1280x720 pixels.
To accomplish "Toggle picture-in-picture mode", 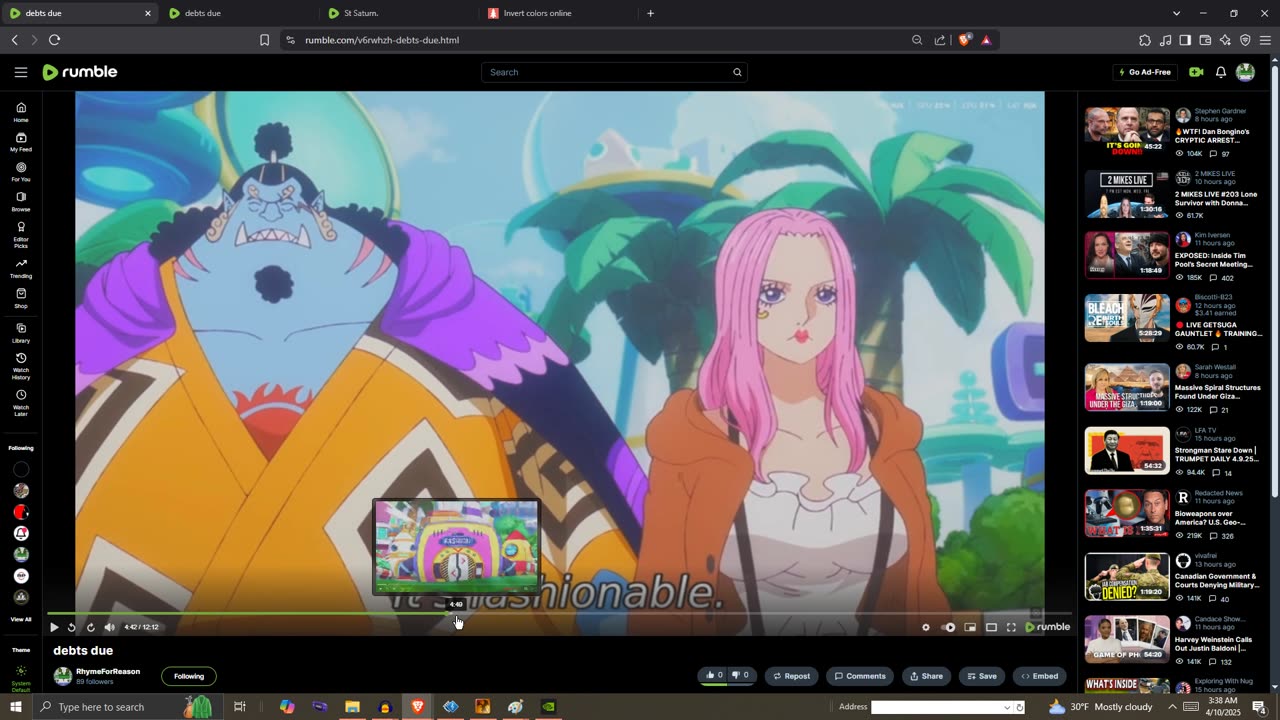I will (x=970, y=627).
